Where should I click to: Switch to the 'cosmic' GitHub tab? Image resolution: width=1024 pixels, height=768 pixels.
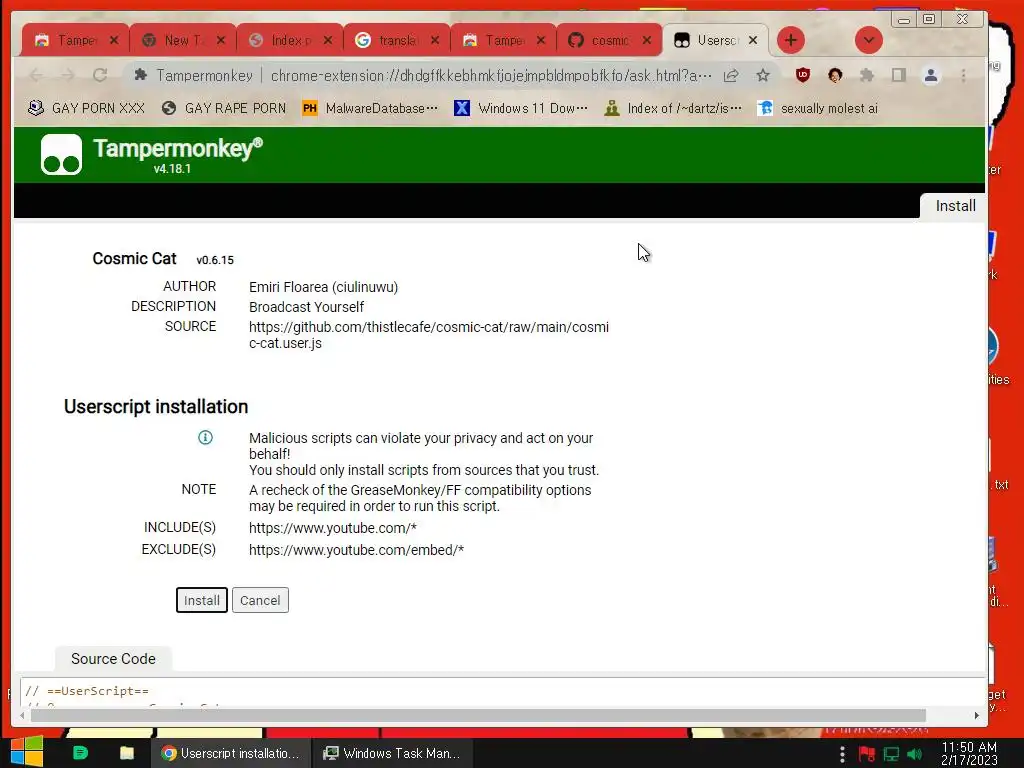tap(609, 40)
